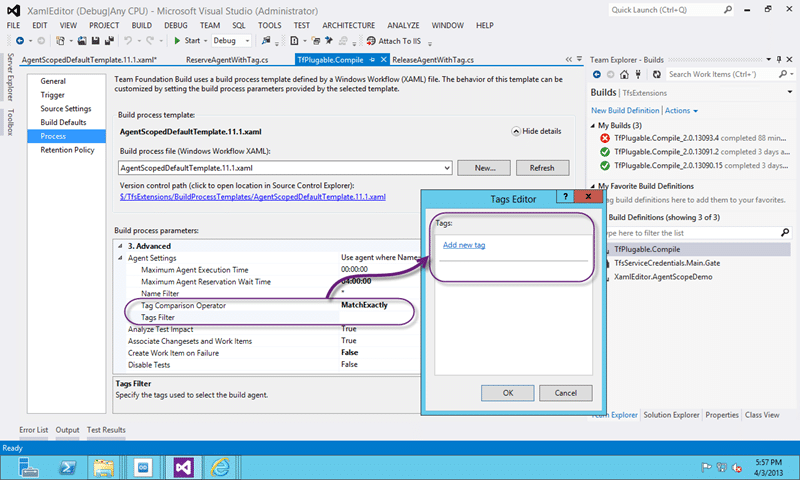The width and height of the screenshot is (800, 480).
Task: Open Team Explorer window position dropdown
Action: pyautogui.click(x=768, y=60)
